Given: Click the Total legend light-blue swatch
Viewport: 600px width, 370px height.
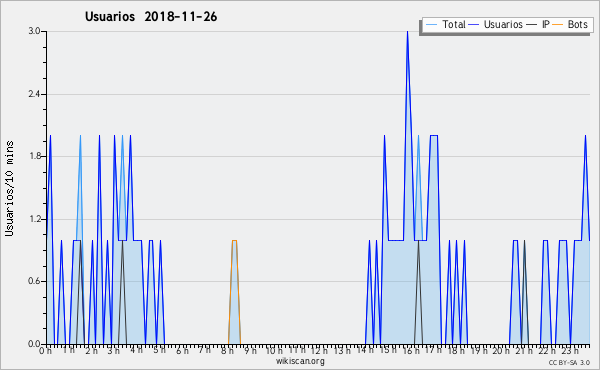Looking at the screenshot, I should pos(431,25).
